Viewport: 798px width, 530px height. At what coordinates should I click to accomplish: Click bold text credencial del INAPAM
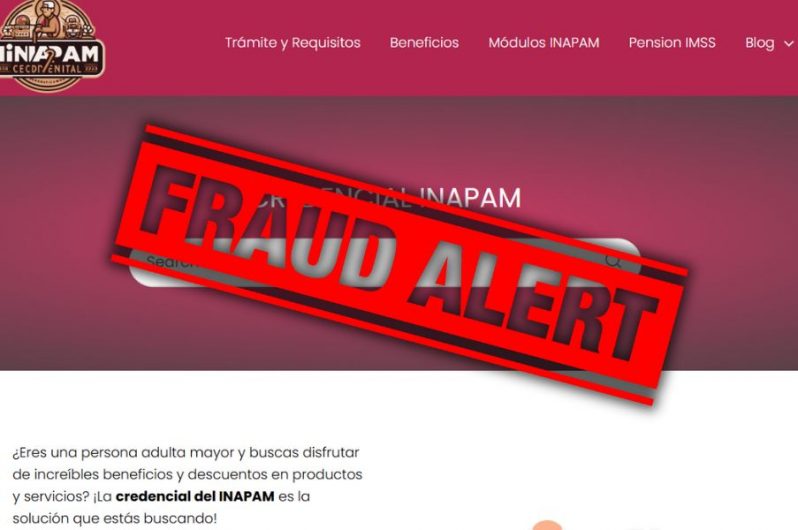coord(195,496)
